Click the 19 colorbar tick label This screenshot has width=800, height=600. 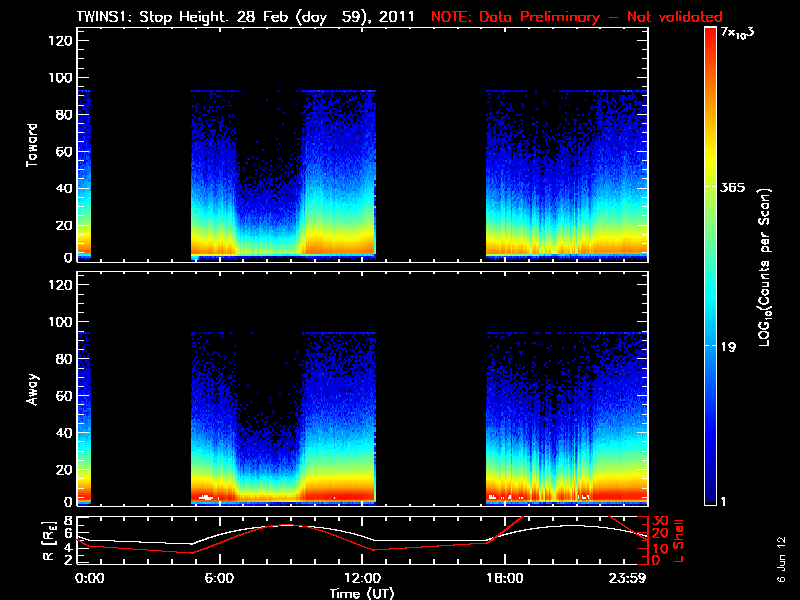pyautogui.click(x=730, y=347)
